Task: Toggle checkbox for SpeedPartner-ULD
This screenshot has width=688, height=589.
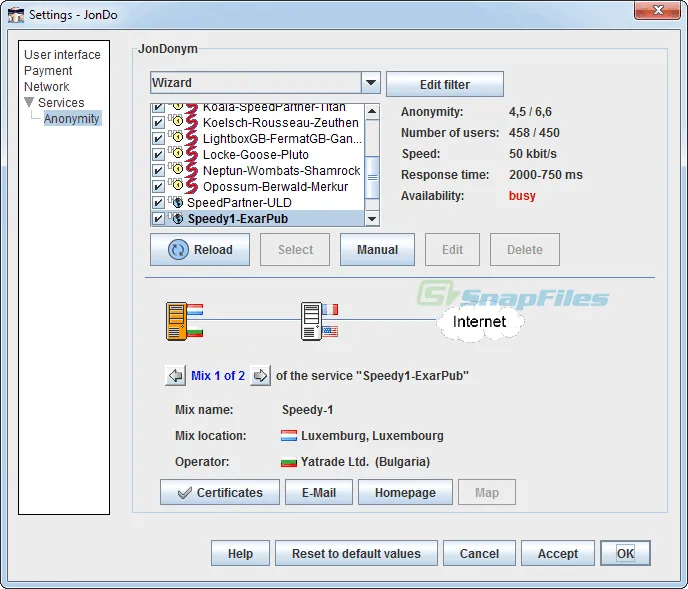Action: tap(158, 202)
